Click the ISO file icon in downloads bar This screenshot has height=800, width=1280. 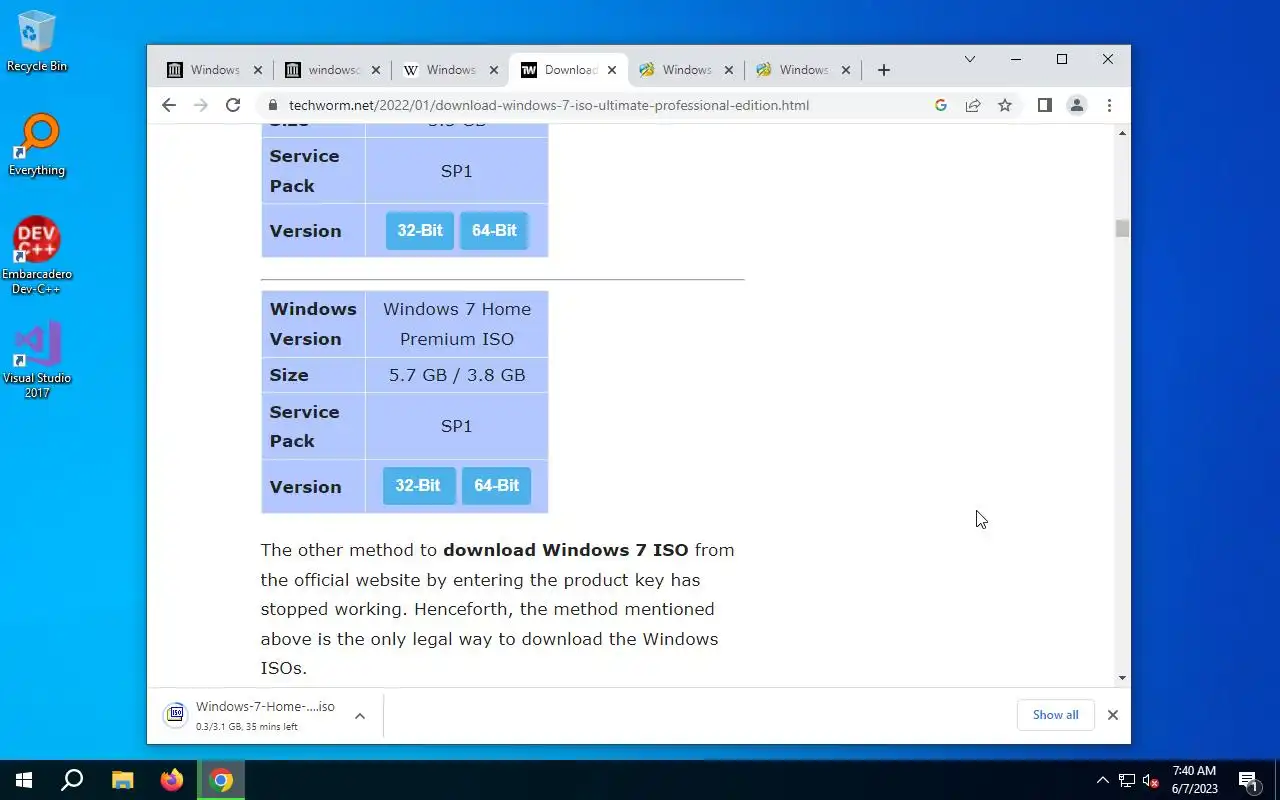pos(175,714)
